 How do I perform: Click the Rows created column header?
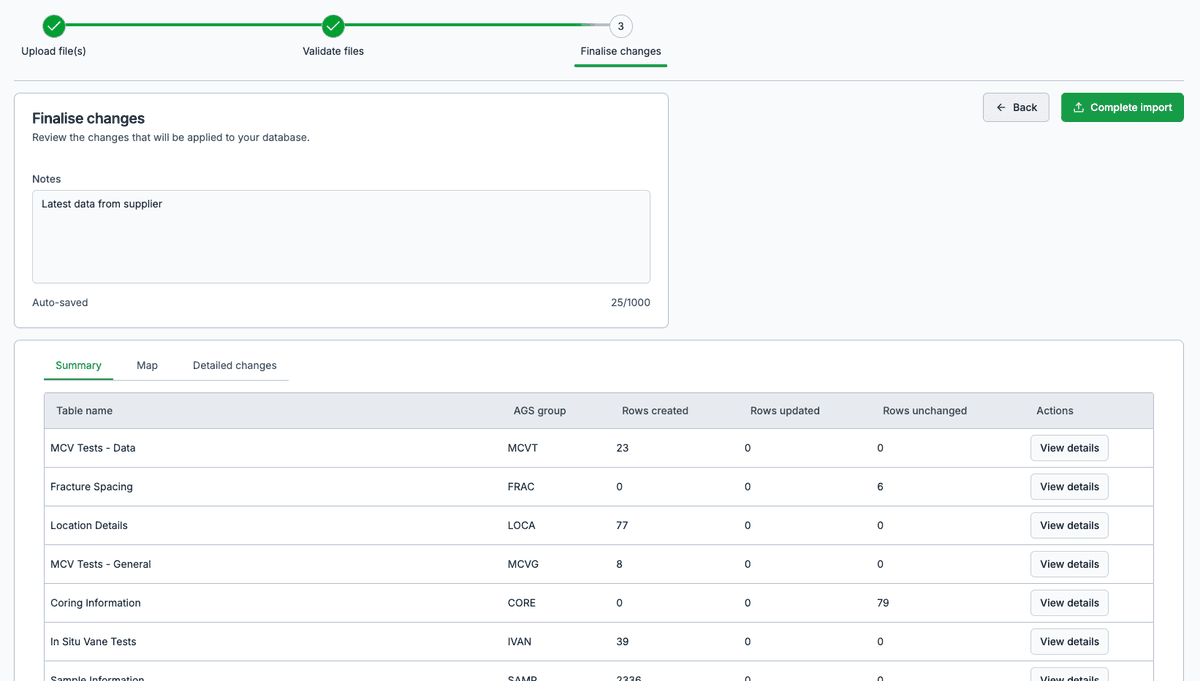coord(655,411)
